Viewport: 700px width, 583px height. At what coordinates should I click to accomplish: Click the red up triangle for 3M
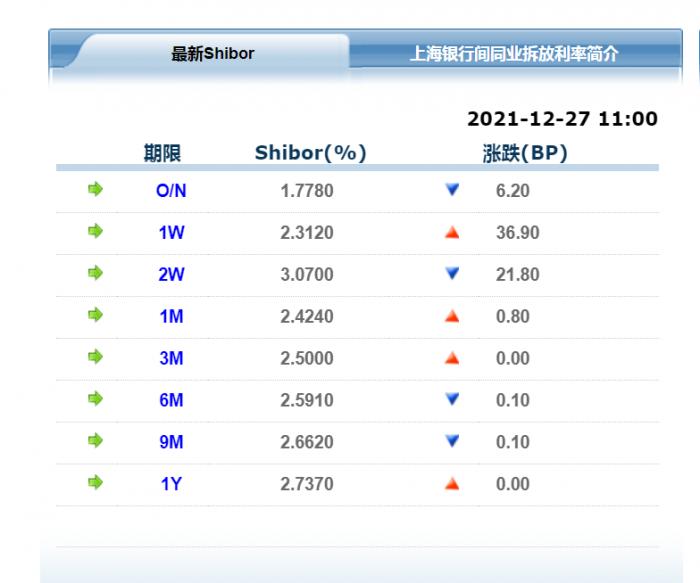click(x=452, y=358)
